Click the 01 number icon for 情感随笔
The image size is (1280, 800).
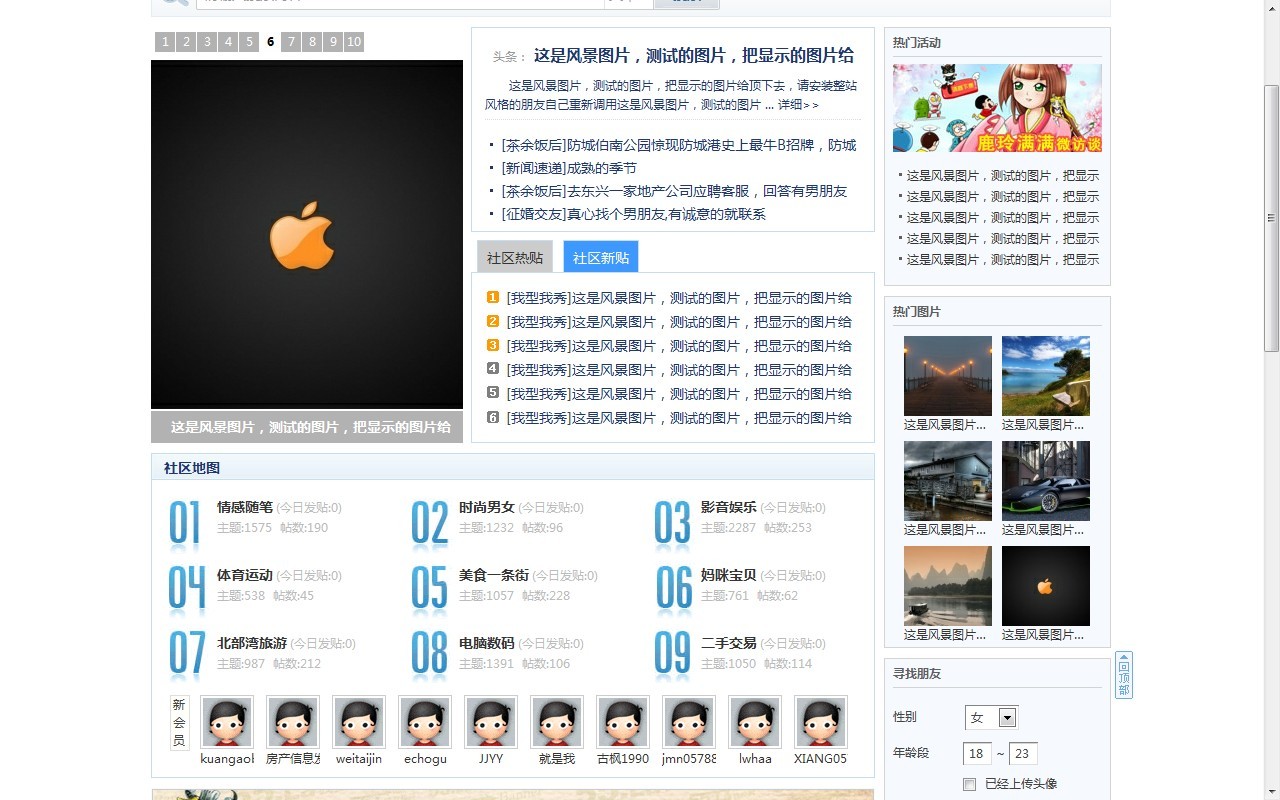click(x=185, y=523)
